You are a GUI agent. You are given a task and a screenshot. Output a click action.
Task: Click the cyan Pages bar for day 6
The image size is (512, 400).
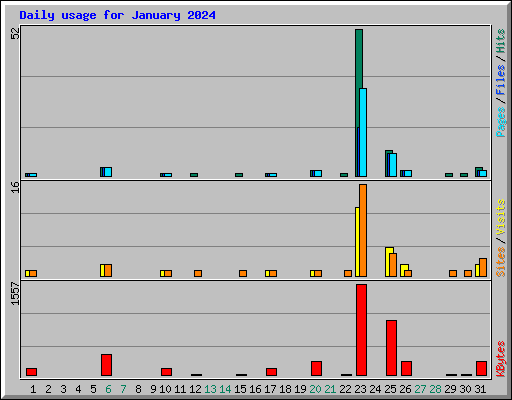click(x=108, y=172)
